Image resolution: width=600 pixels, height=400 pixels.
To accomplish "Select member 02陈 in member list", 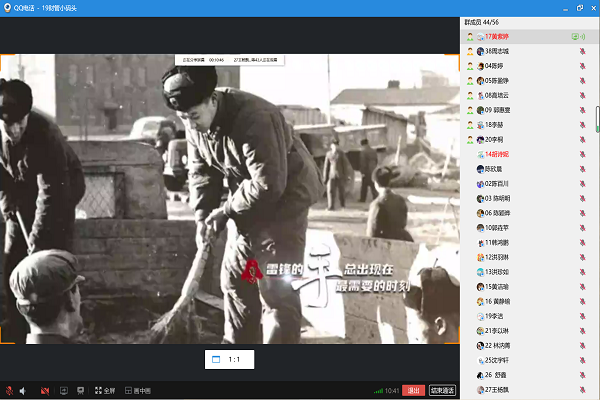I will tap(528, 184).
